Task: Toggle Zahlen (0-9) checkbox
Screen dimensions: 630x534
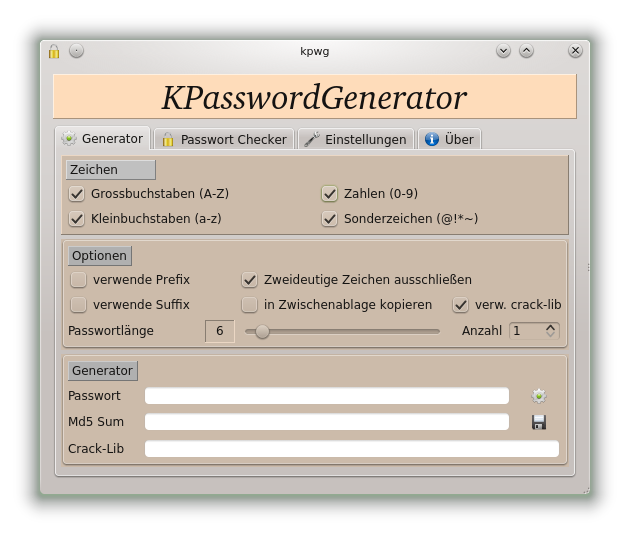Action: (329, 194)
